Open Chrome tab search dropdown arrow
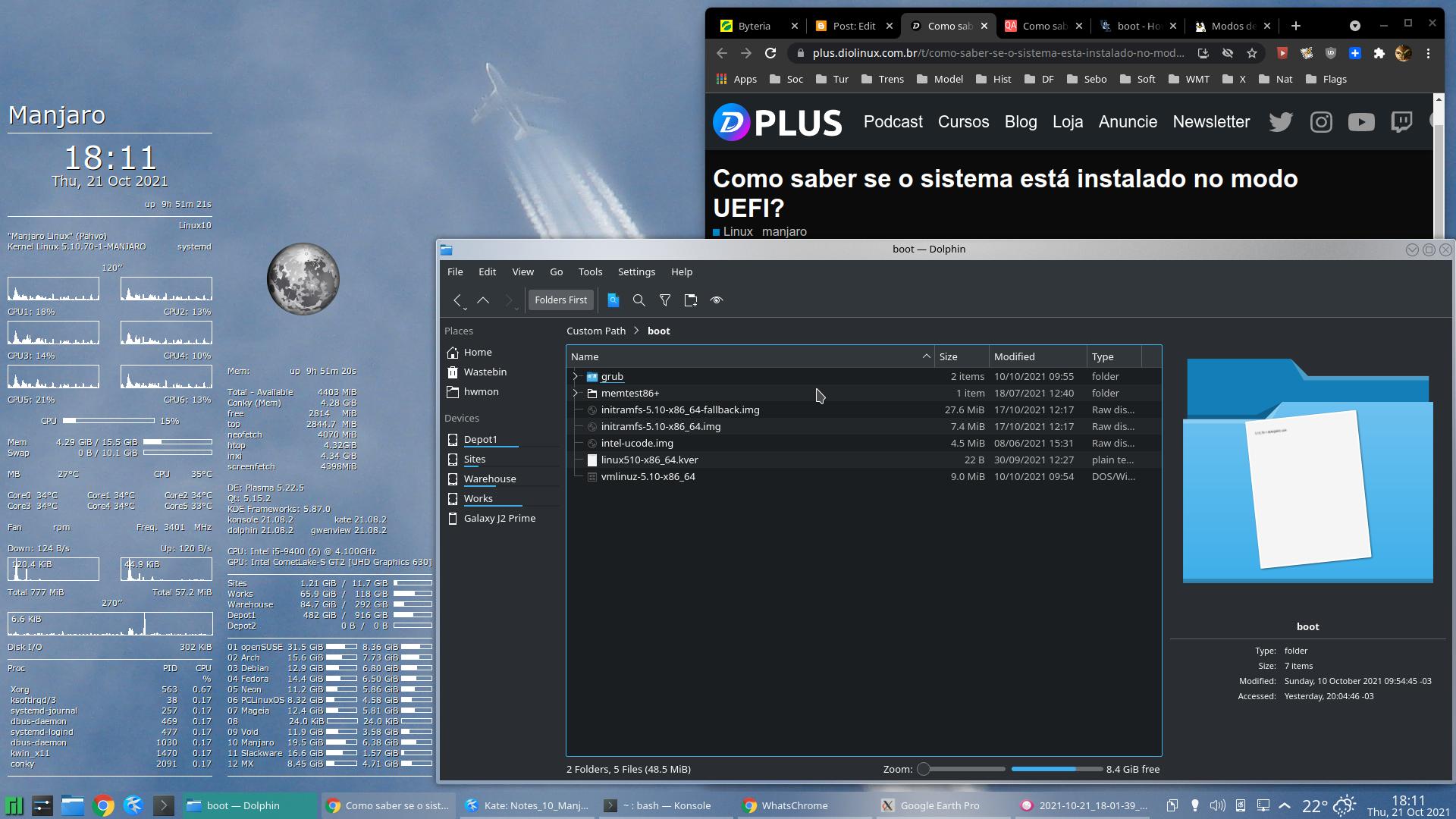The image size is (1456, 819). [x=1355, y=26]
